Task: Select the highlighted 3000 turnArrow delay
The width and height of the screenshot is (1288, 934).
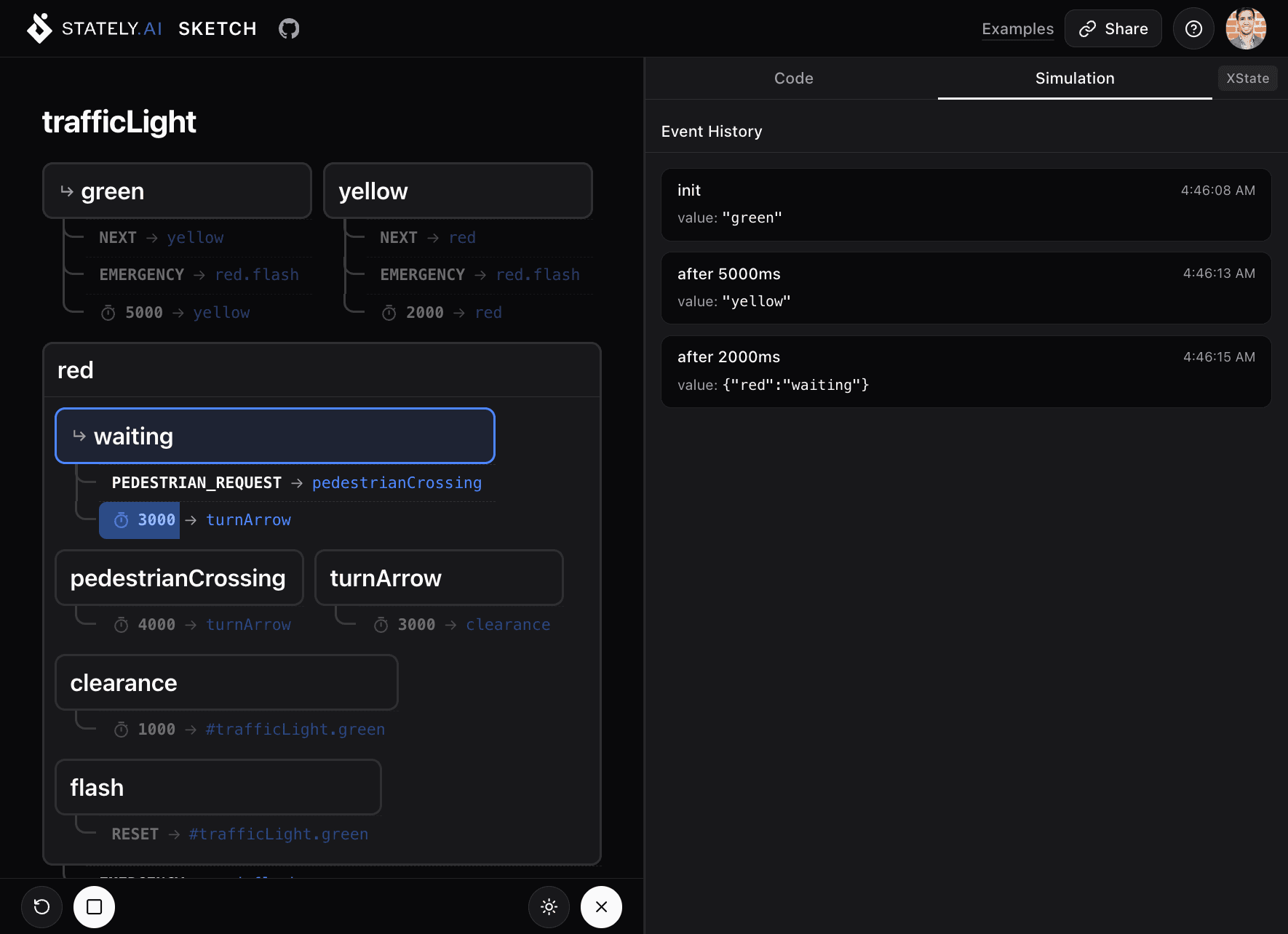Action: click(139, 520)
